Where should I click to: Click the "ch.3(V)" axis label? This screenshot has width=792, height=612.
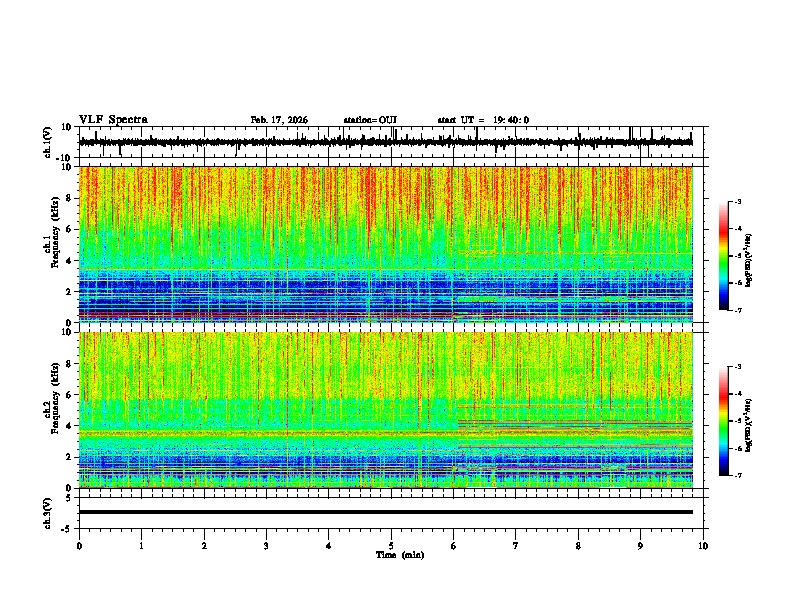point(48,513)
